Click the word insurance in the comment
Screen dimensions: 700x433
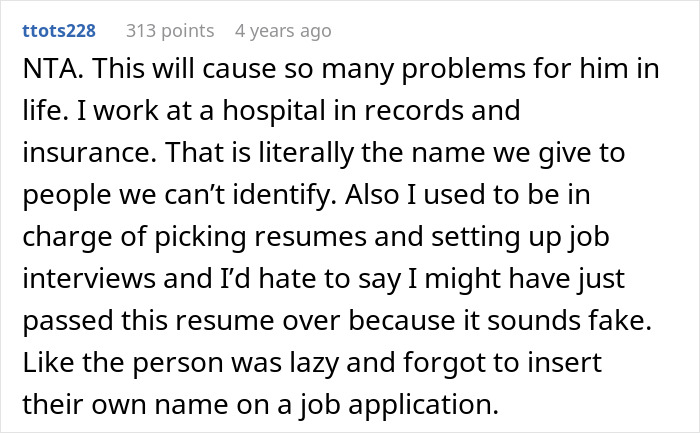click(87, 153)
